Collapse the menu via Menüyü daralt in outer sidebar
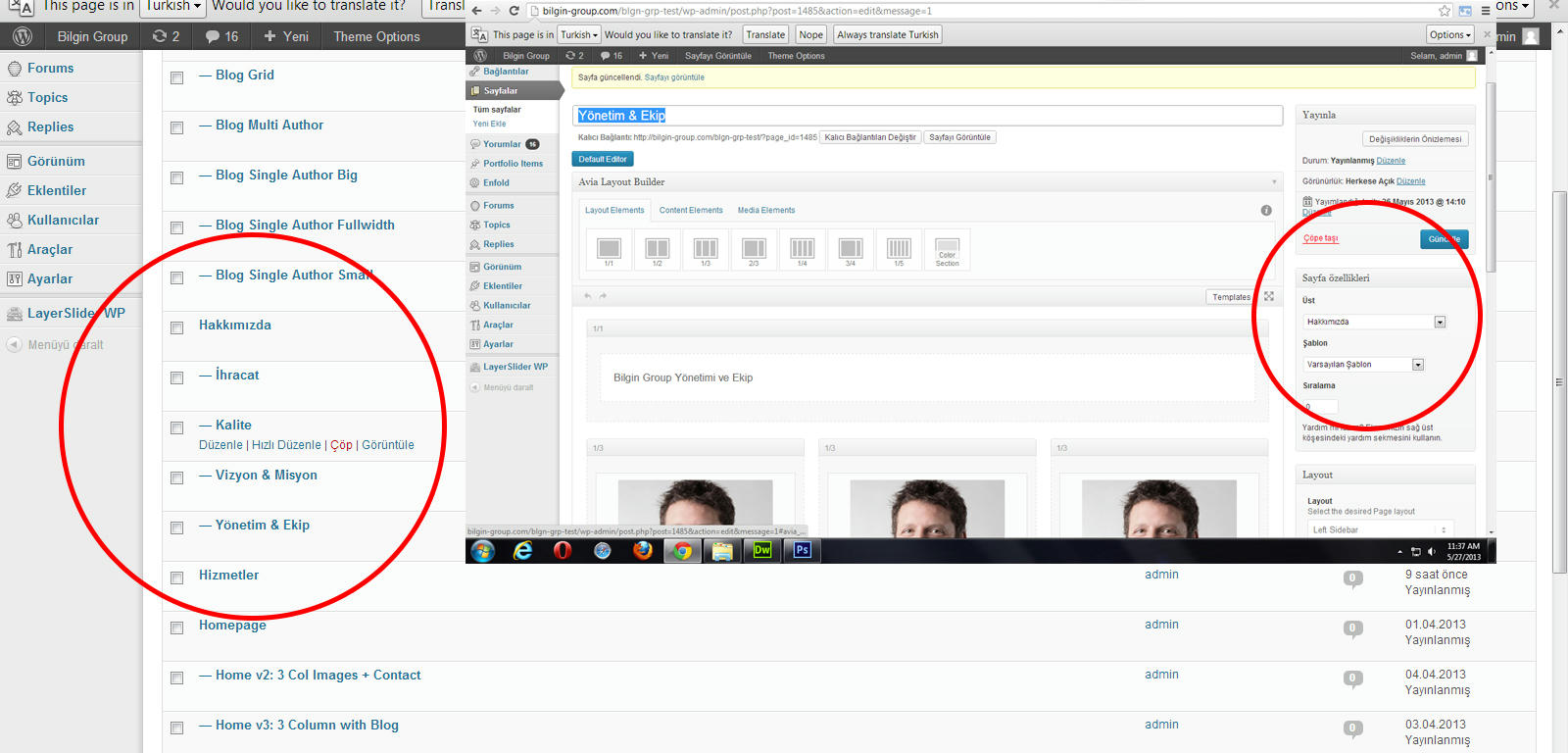 55,345
